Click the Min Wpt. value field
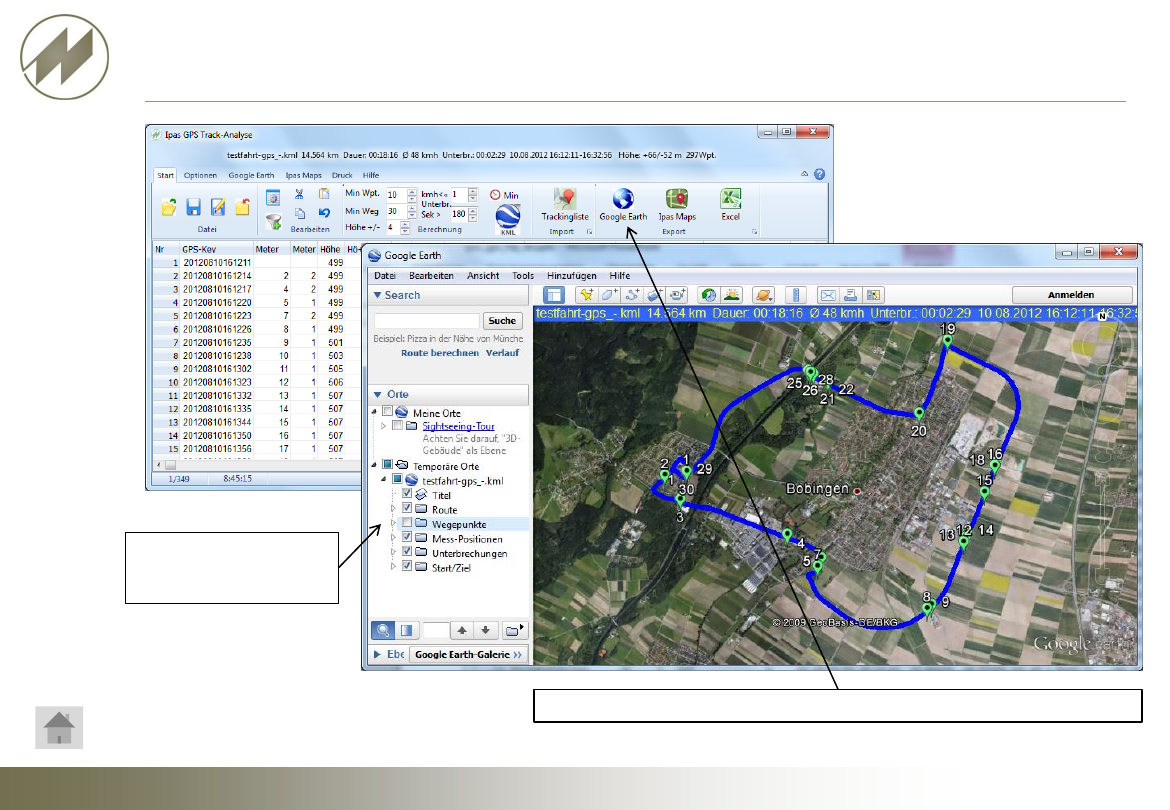Image resolution: width=1170 pixels, height=810 pixels. 396,195
